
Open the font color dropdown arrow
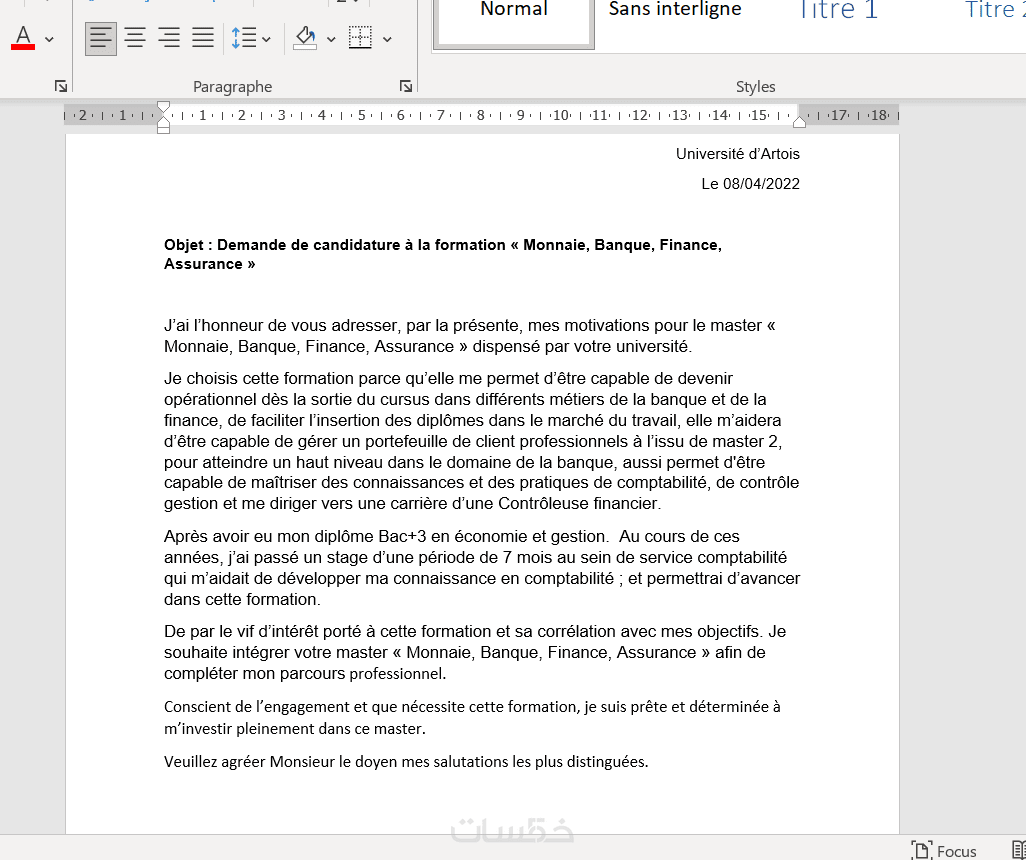(x=50, y=39)
